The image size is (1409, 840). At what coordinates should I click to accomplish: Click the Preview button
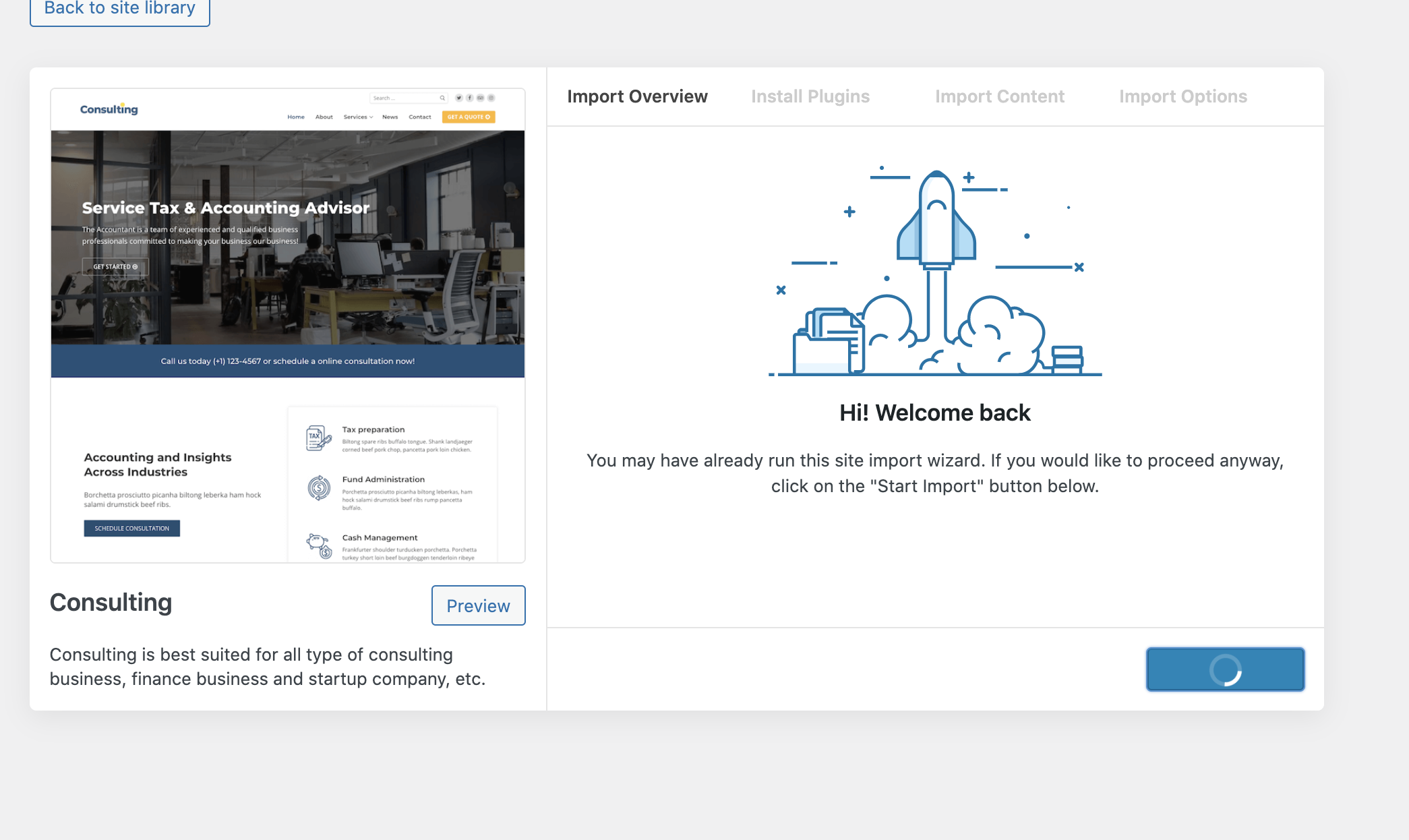click(478, 605)
